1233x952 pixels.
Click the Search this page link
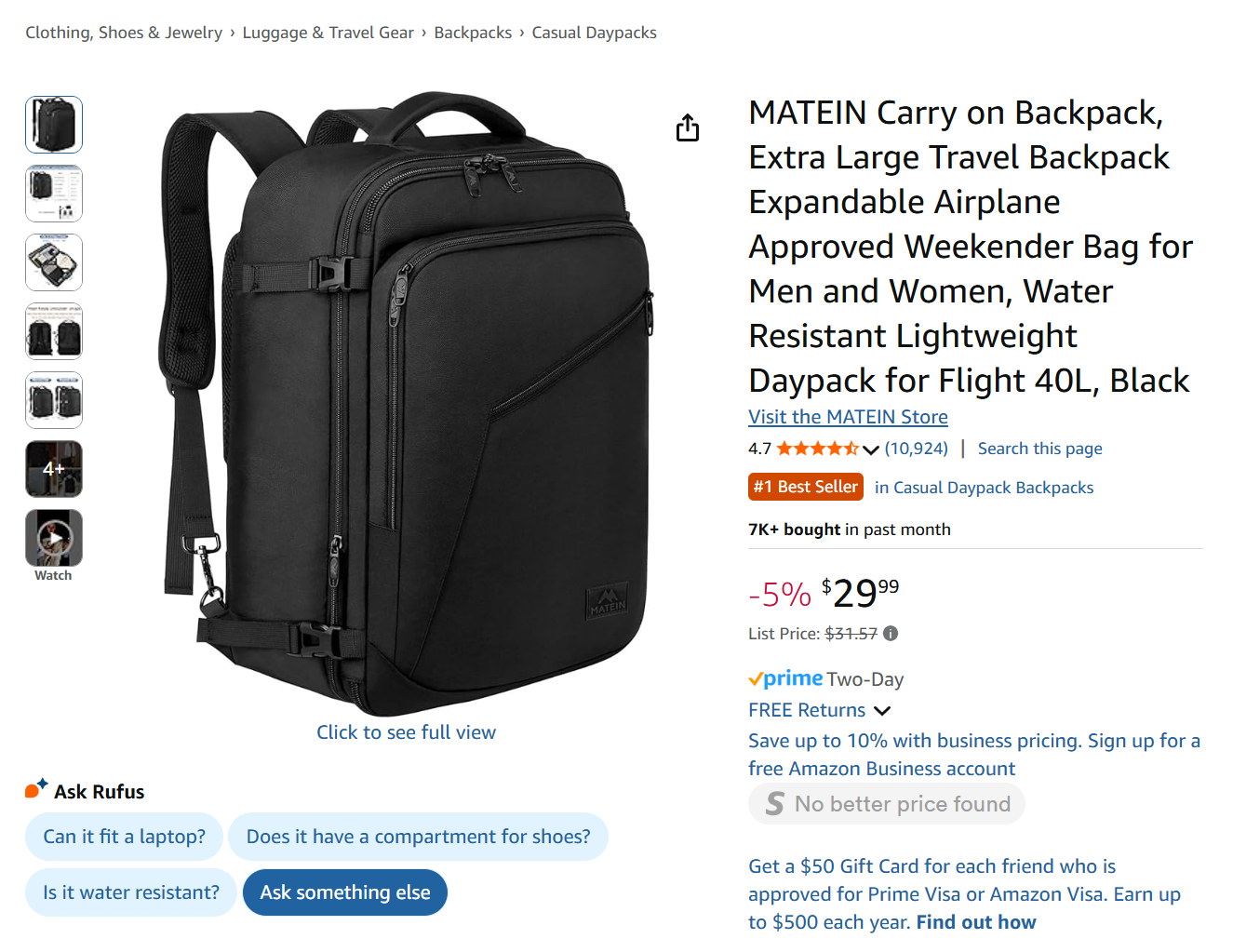(x=1039, y=448)
